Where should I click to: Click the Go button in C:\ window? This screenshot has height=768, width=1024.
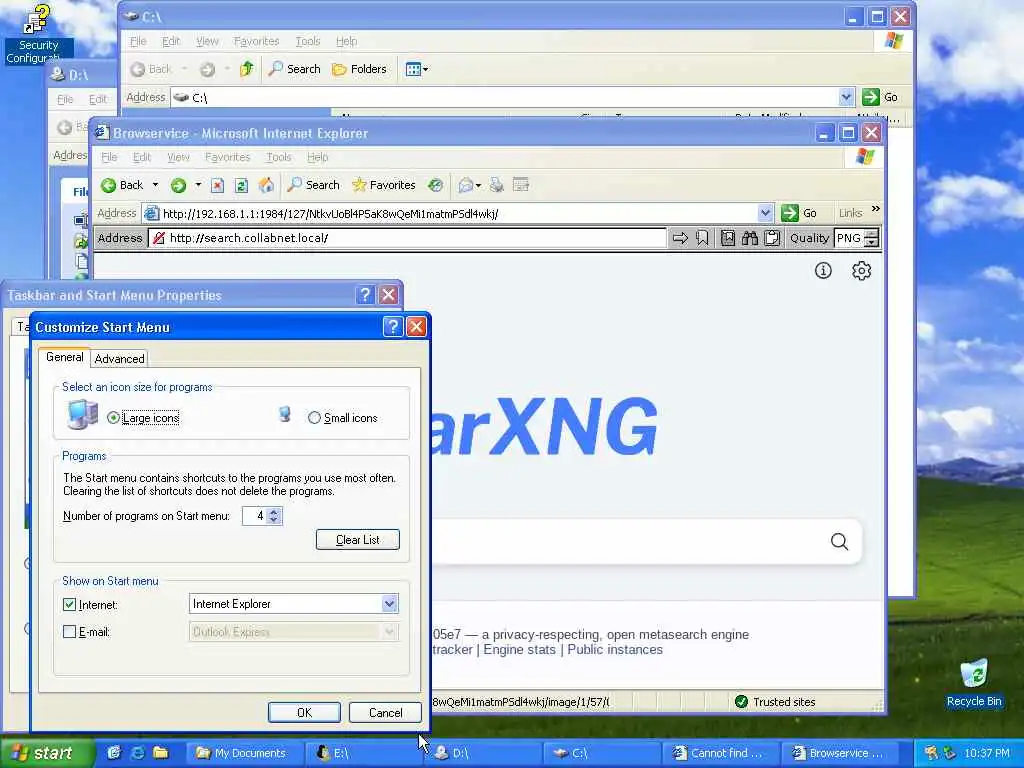click(880, 97)
